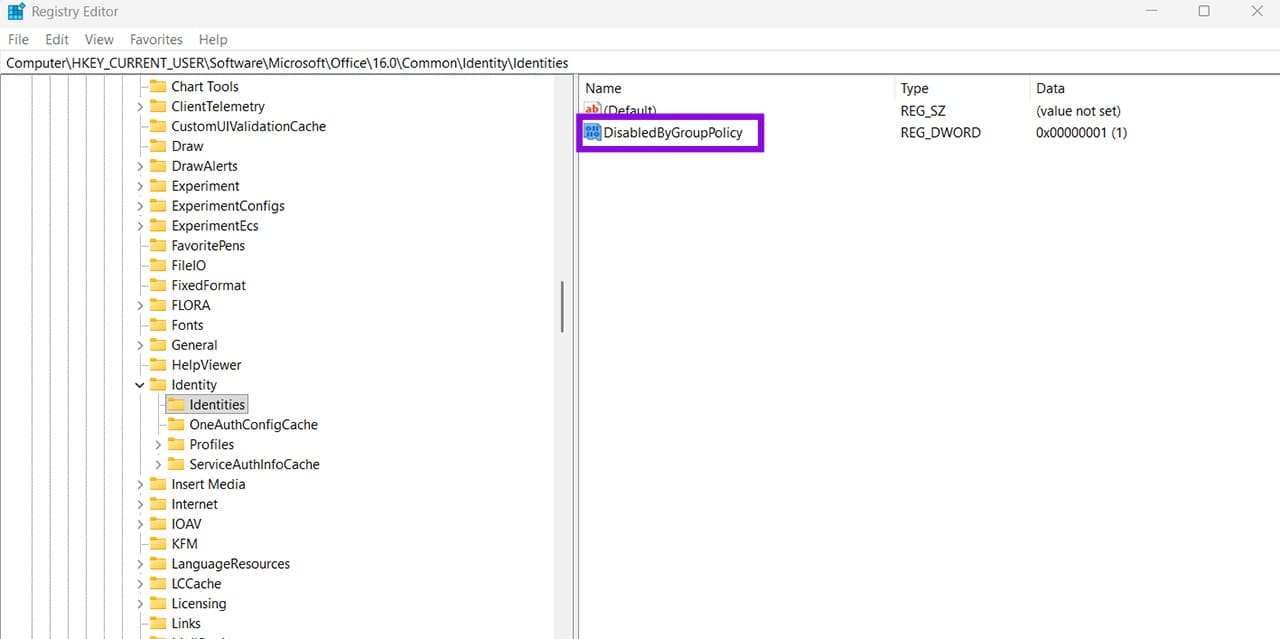The width and height of the screenshot is (1280, 639).
Task: Open the Help menu
Action: pos(213,39)
